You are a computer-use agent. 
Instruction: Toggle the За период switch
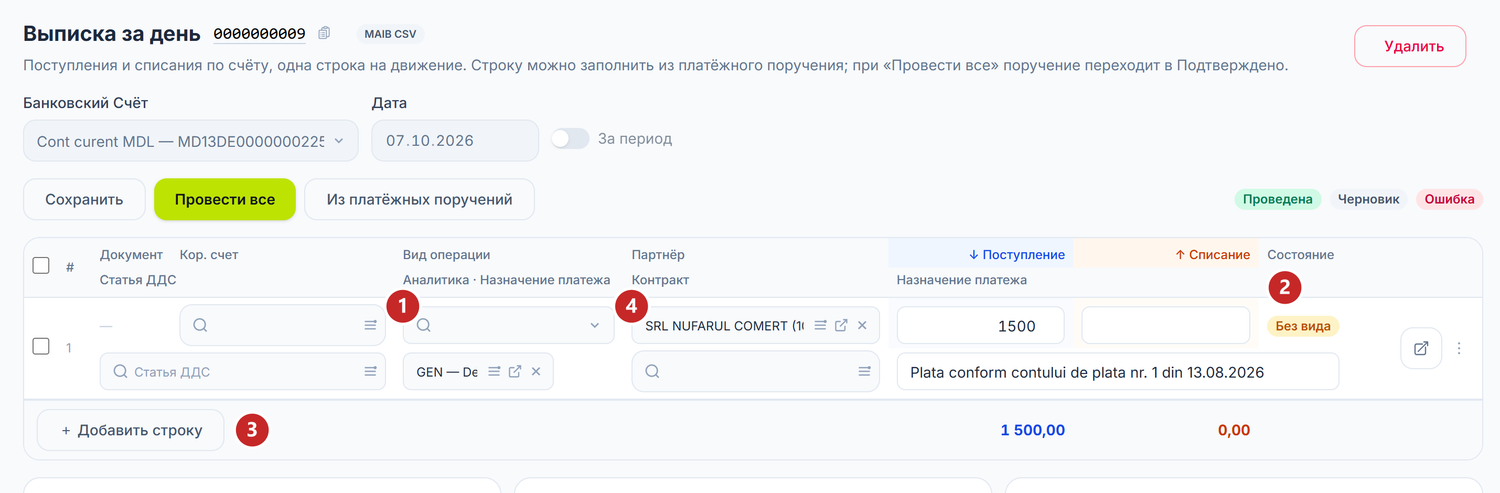(x=570, y=139)
